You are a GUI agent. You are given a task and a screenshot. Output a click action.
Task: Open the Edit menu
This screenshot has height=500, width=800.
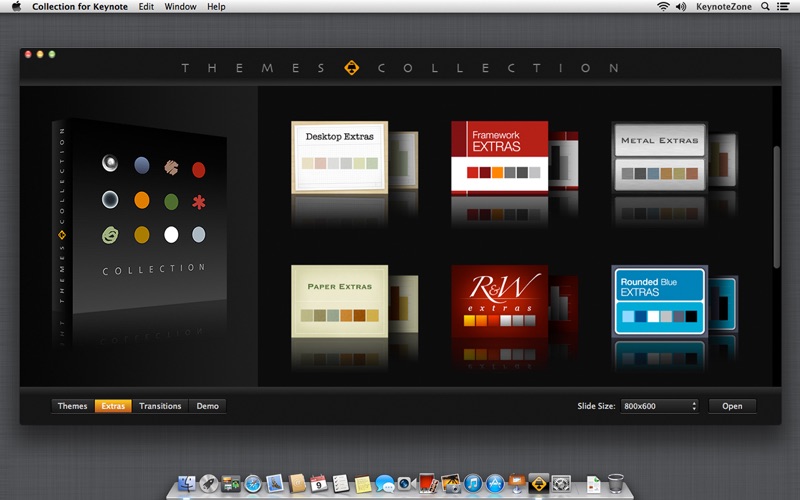[x=146, y=7]
